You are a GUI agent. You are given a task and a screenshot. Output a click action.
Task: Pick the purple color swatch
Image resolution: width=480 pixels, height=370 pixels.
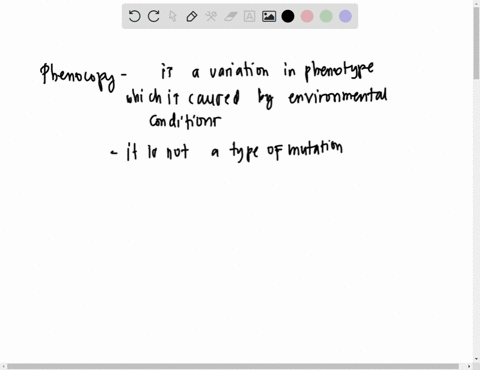pyautogui.click(x=346, y=16)
